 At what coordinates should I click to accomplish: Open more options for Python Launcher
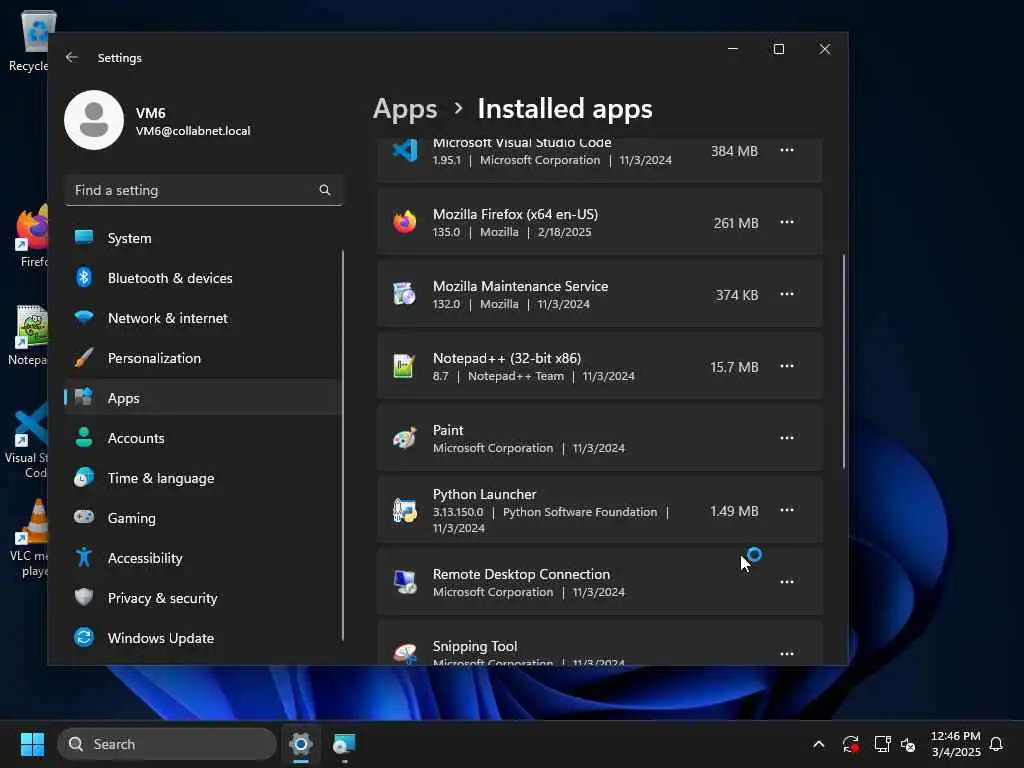787,509
